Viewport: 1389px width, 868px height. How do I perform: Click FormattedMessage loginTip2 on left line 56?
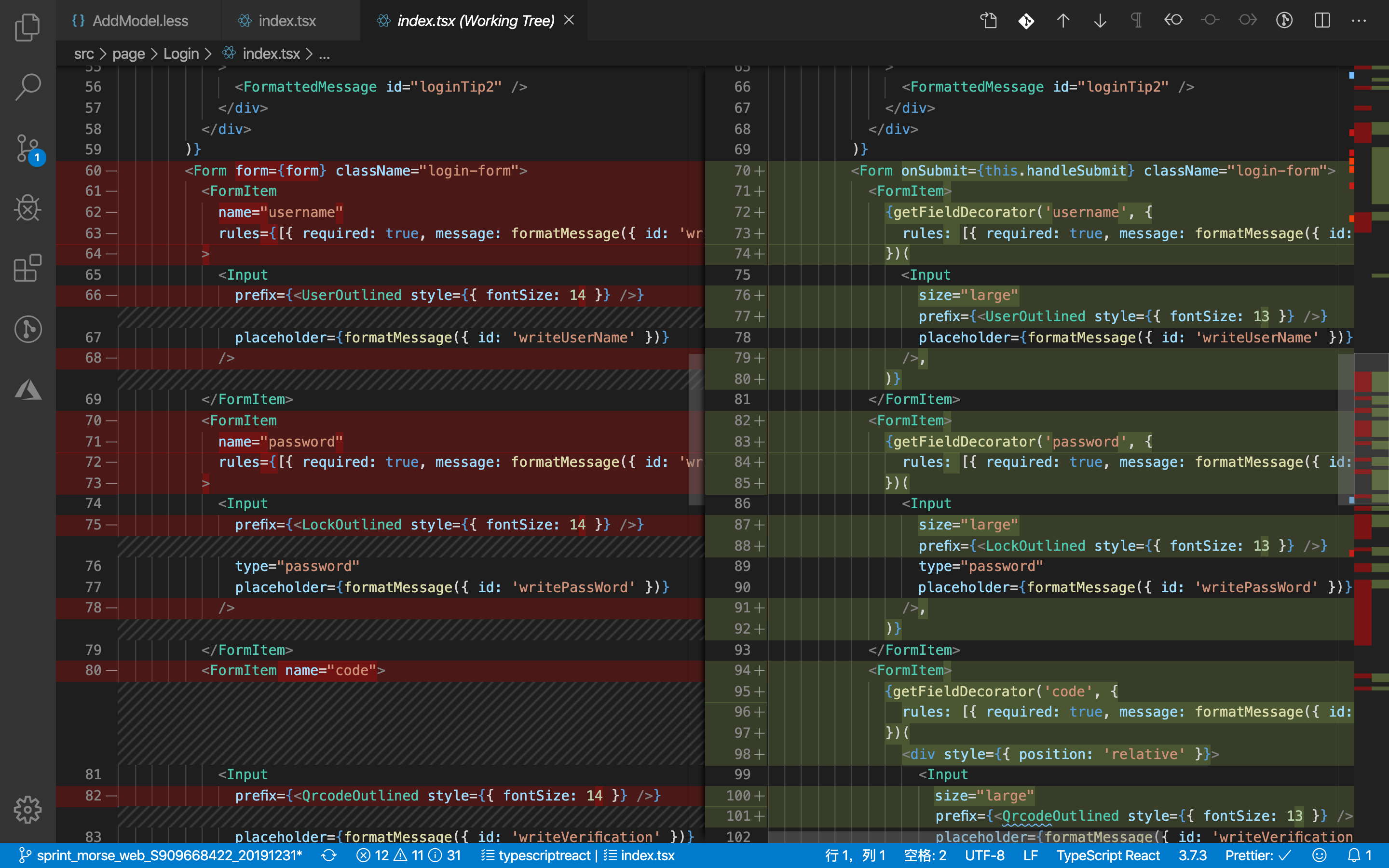pos(381,87)
